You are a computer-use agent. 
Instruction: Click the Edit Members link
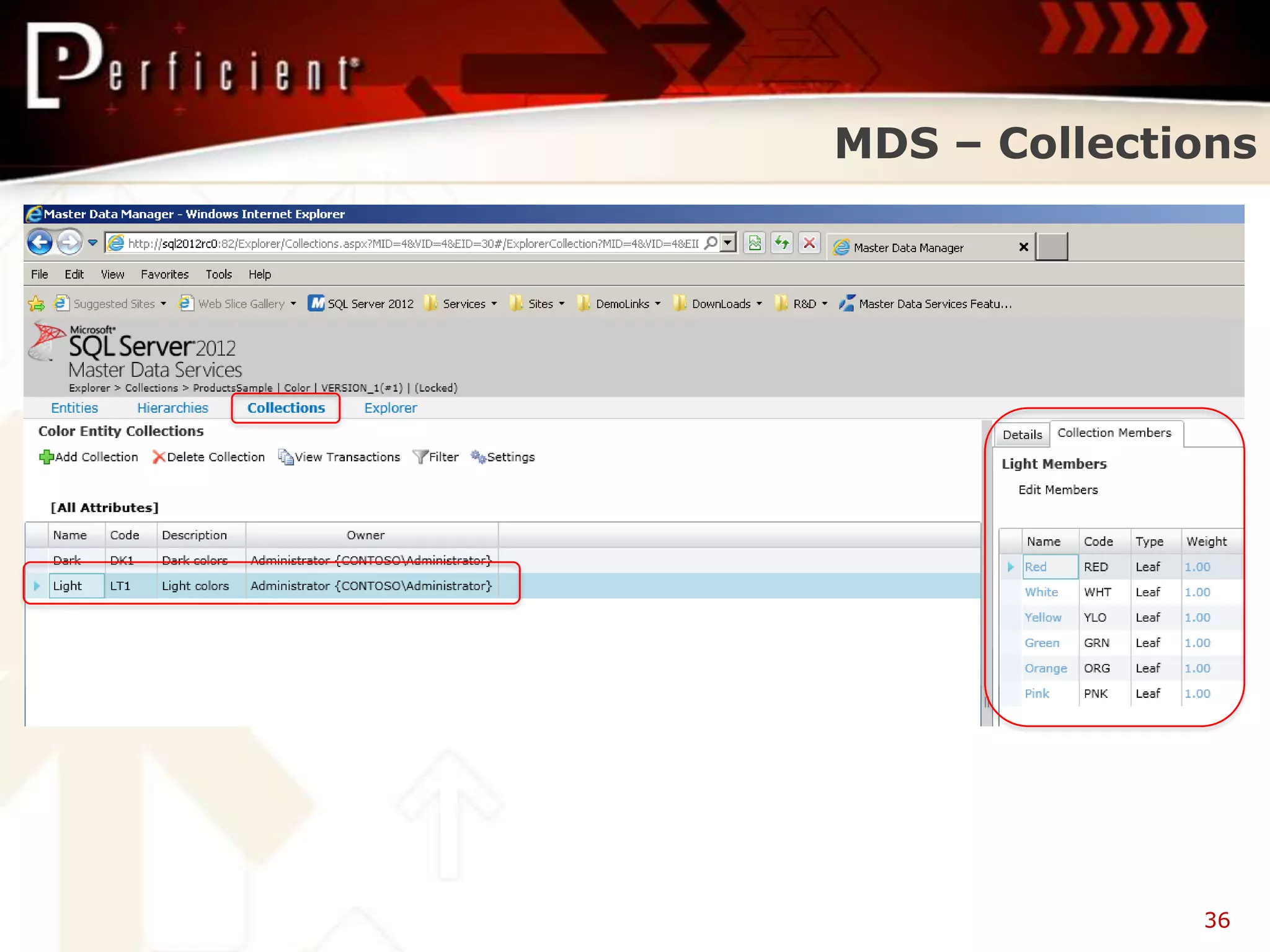[x=1058, y=490]
